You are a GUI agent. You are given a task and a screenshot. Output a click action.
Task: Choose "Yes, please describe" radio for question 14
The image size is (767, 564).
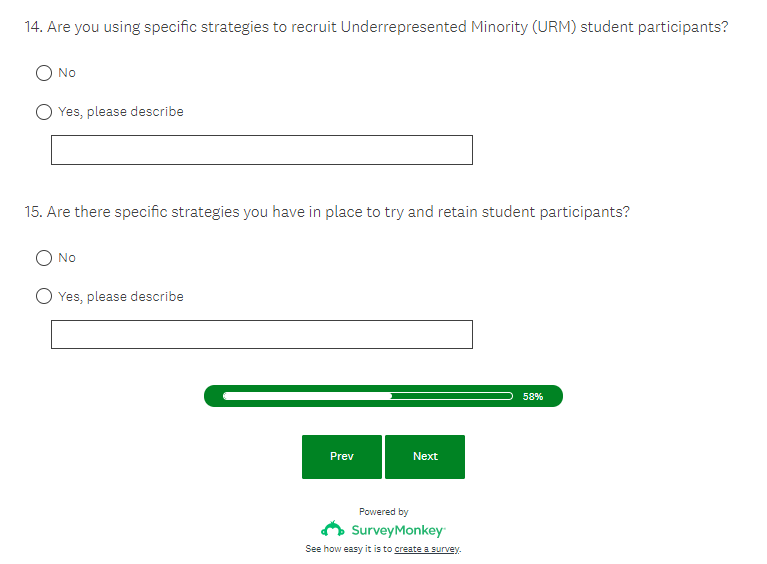point(44,112)
